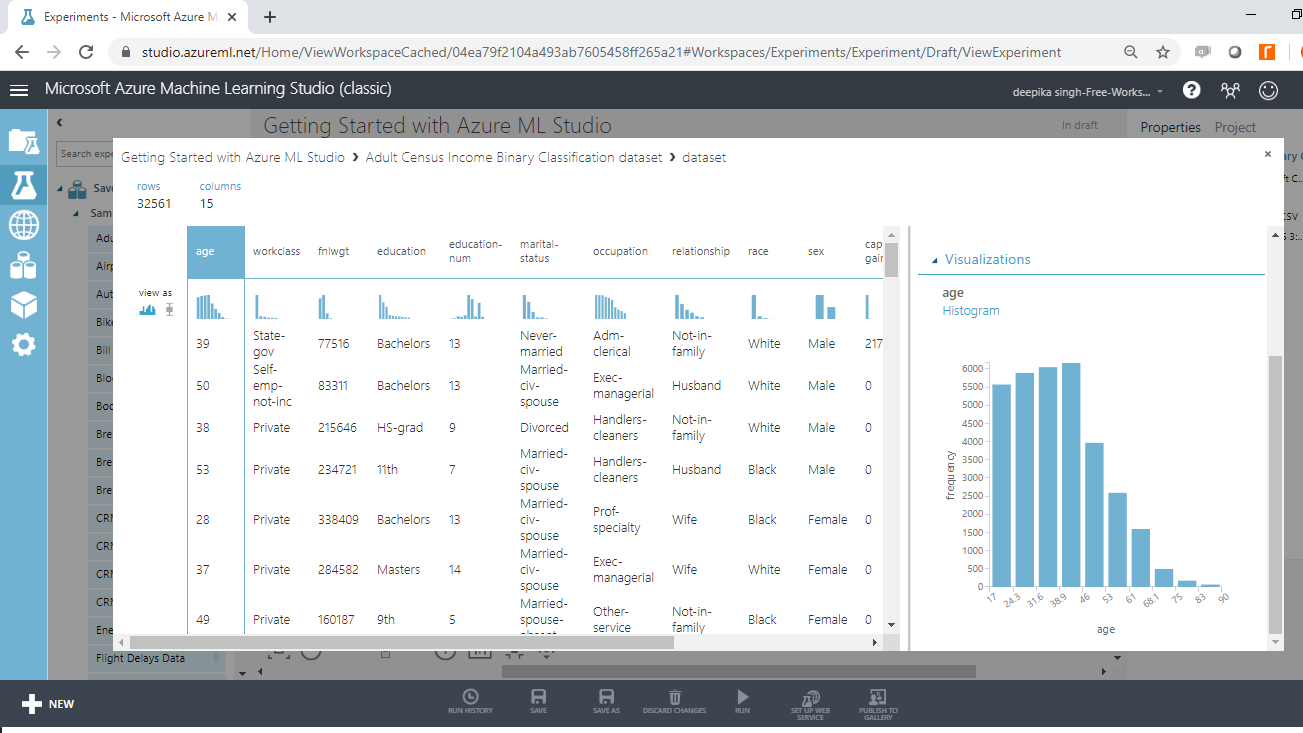Collapse the Visualizations section triangle
Image resolution: width=1303 pixels, height=733 pixels.
point(935,260)
